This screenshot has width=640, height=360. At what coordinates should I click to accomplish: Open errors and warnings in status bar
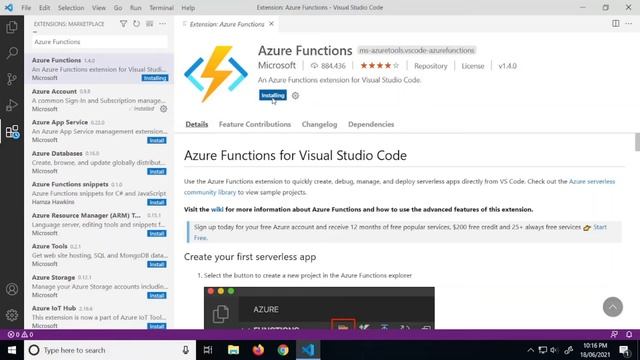[20, 334]
